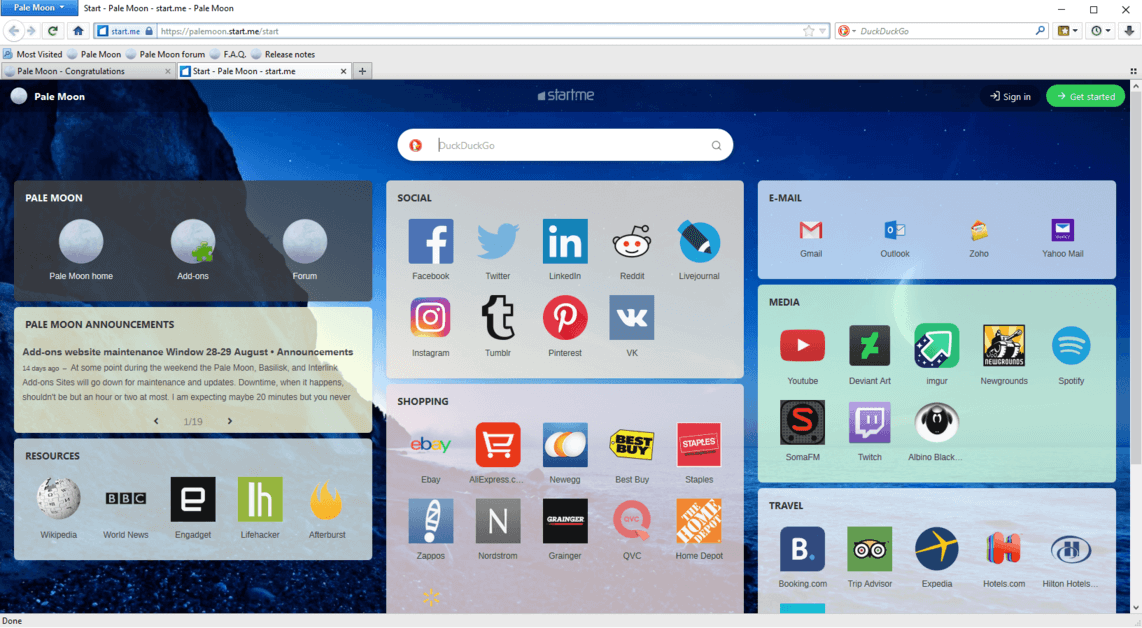1142x628 pixels.
Task: Expand the search engine selector dropdown
Action: point(847,31)
